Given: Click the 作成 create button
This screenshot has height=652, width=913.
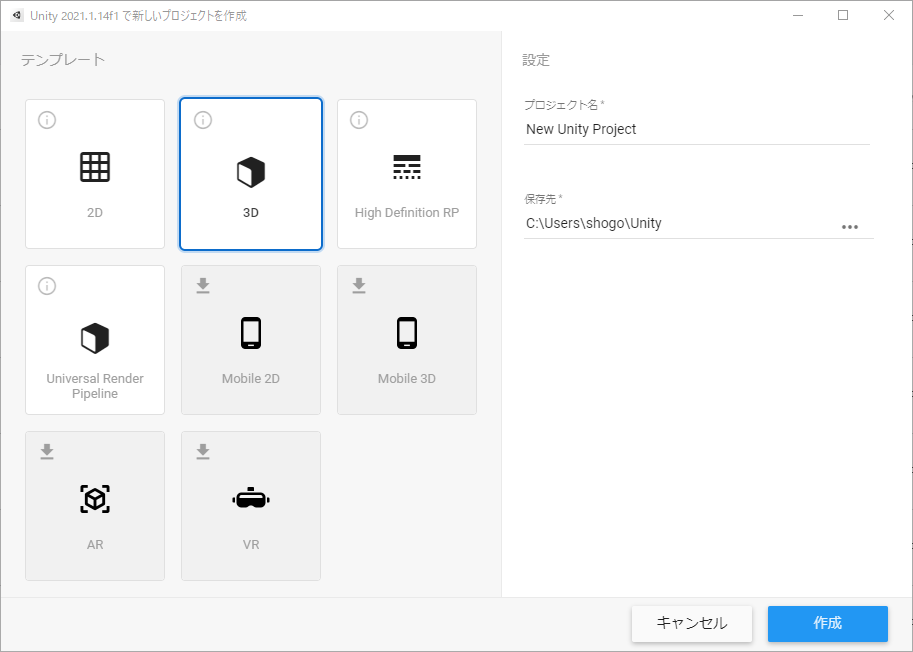Looking at the screenshot, I should point(827,623).
